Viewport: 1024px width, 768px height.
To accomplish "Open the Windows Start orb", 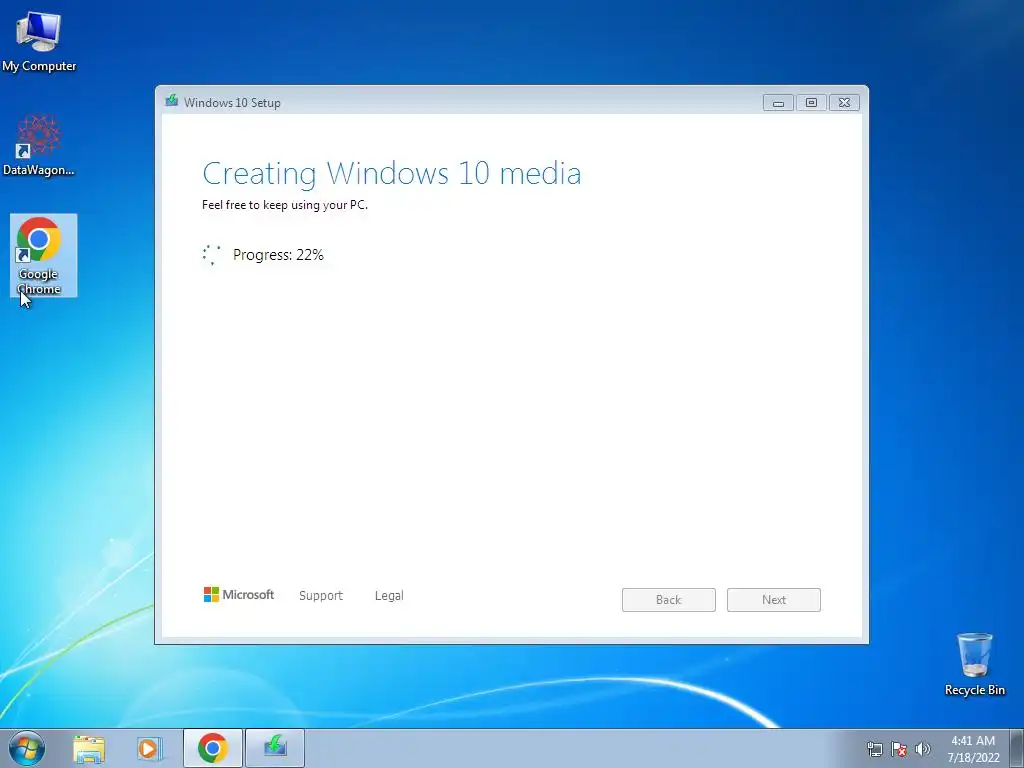I will [x=27, y=748].
